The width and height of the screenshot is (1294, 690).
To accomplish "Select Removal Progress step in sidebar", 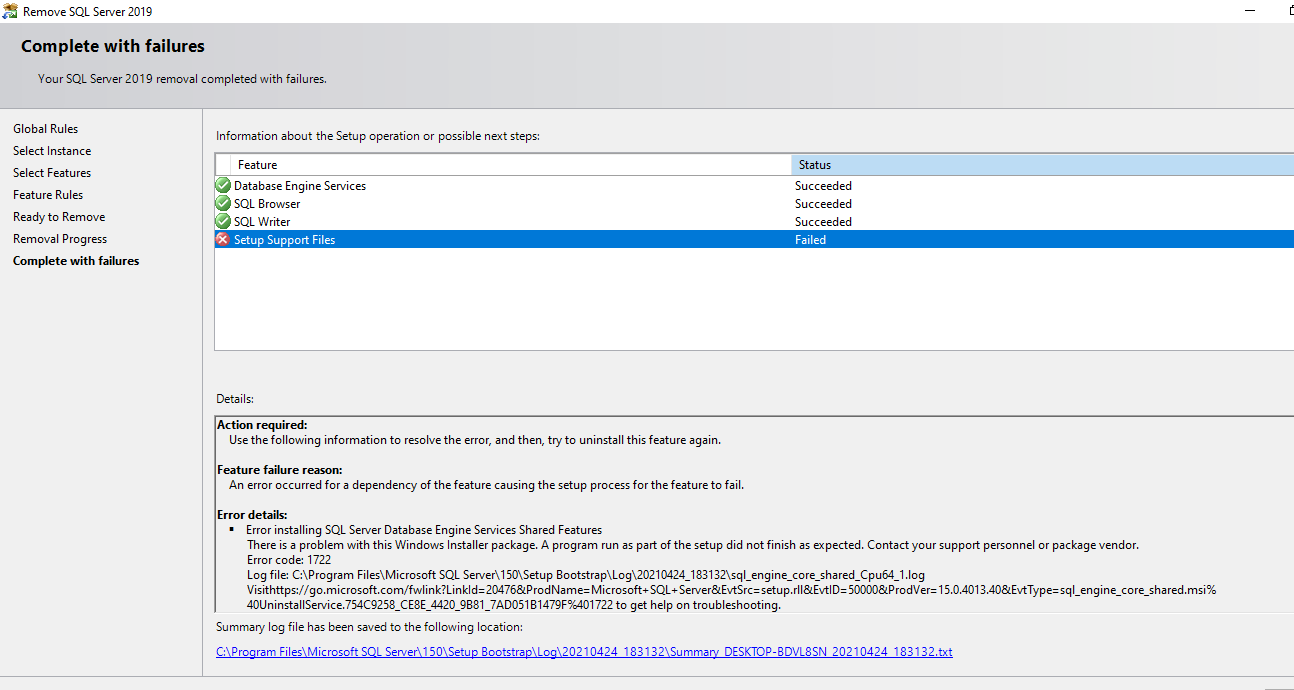I will (60, 238).
